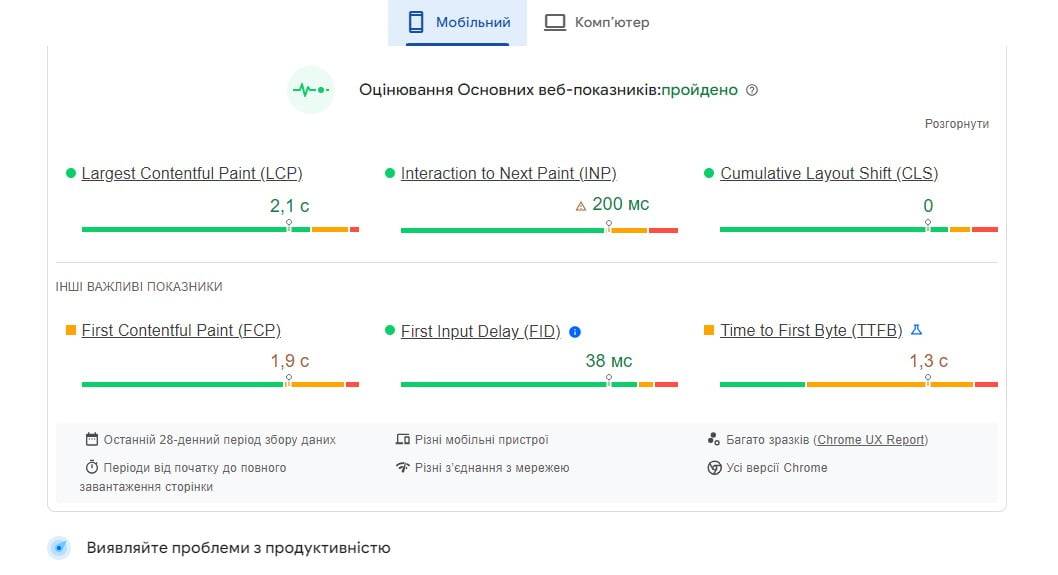Click heading Виявляйте проблеми з продуктивністю

[x=238, y=547]
